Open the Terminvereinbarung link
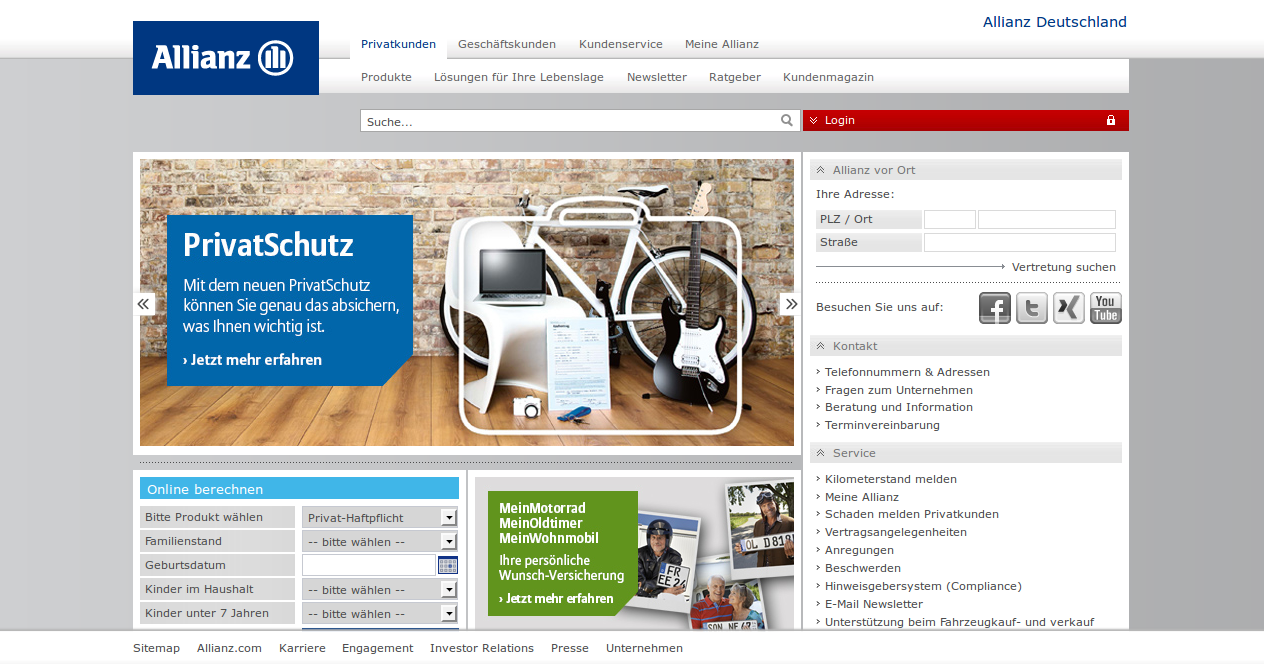 tap(882, 425)
